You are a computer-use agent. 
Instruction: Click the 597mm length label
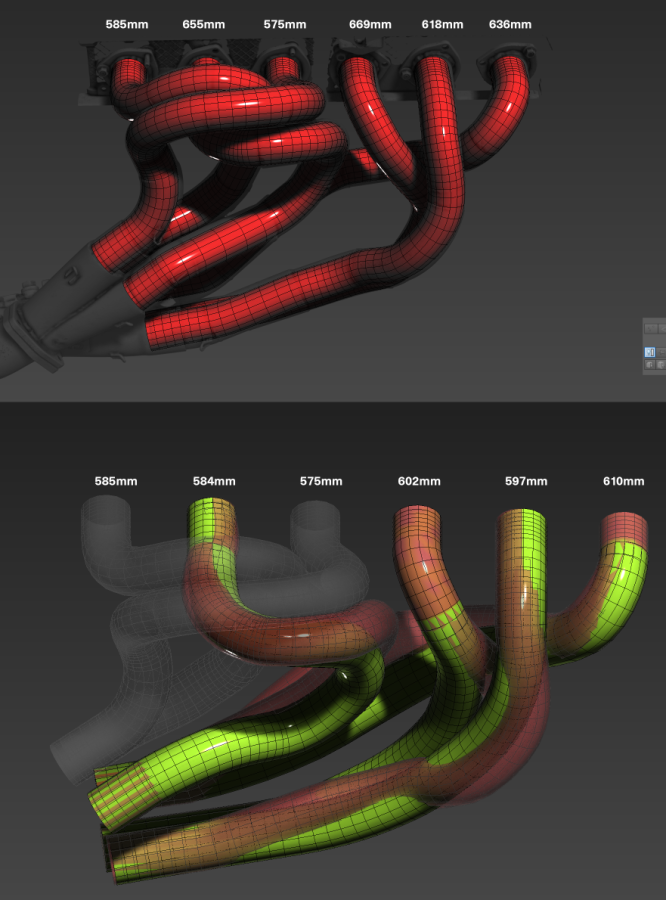pos(526,482)
